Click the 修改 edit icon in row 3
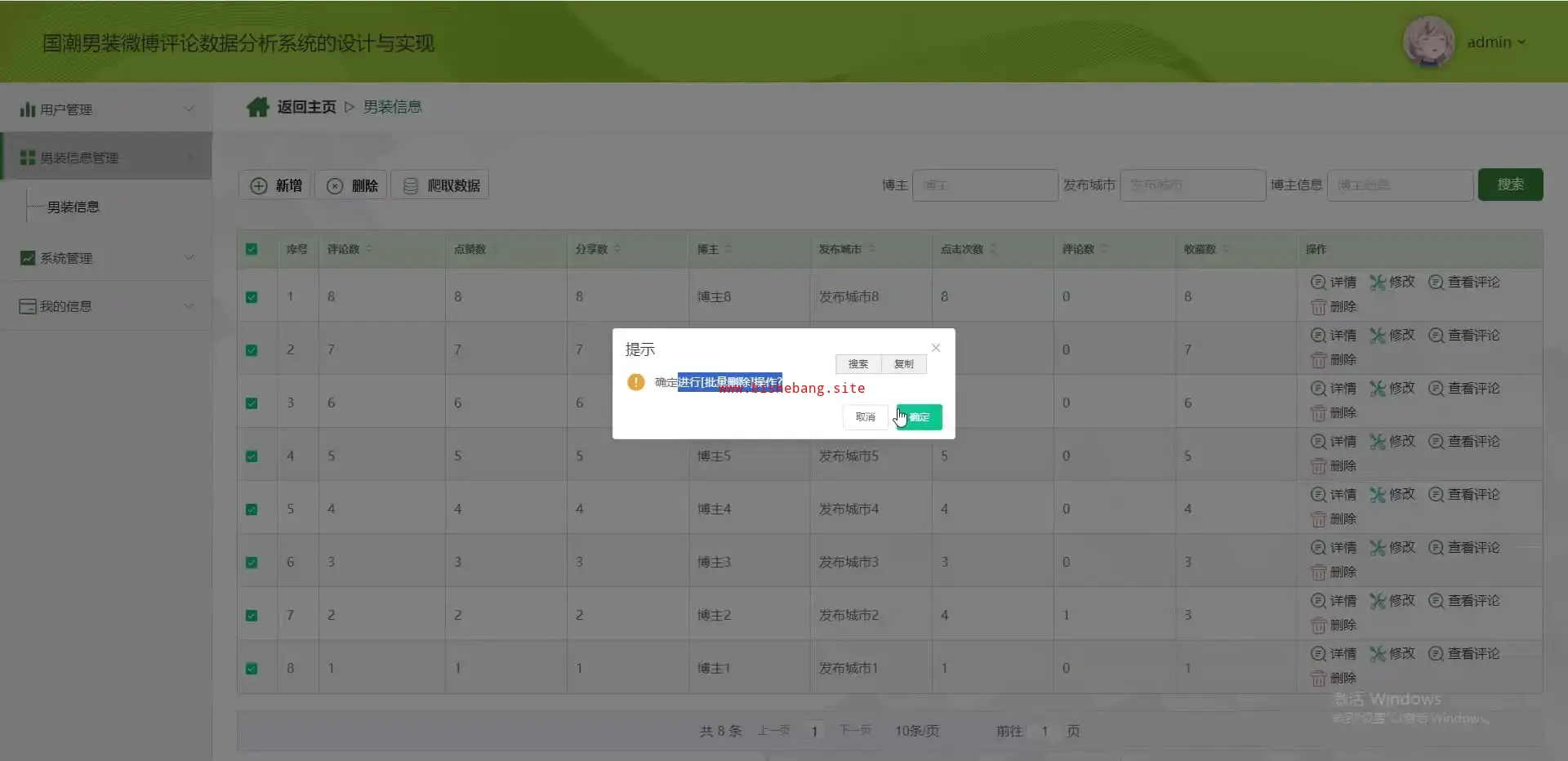Image resolution: width=1568 pixels, height=761 pixels. click(x=1378, y=389)
